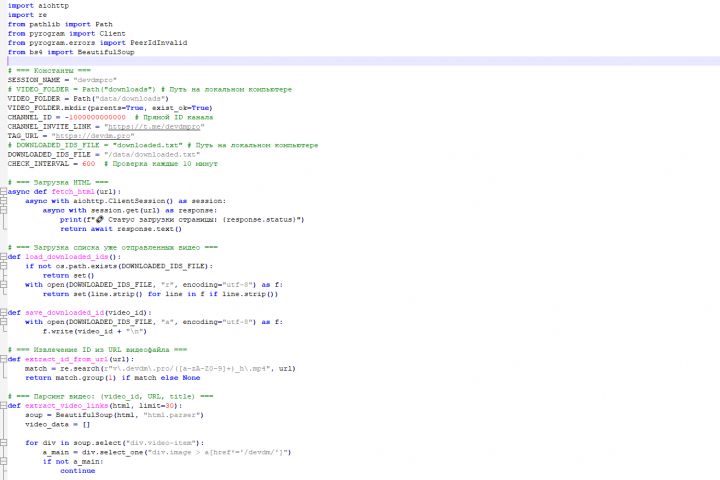Screen dimensions: 720x480
Task: Place cursor on empty highlighted line after imports
Action: [x=364, y=61]
